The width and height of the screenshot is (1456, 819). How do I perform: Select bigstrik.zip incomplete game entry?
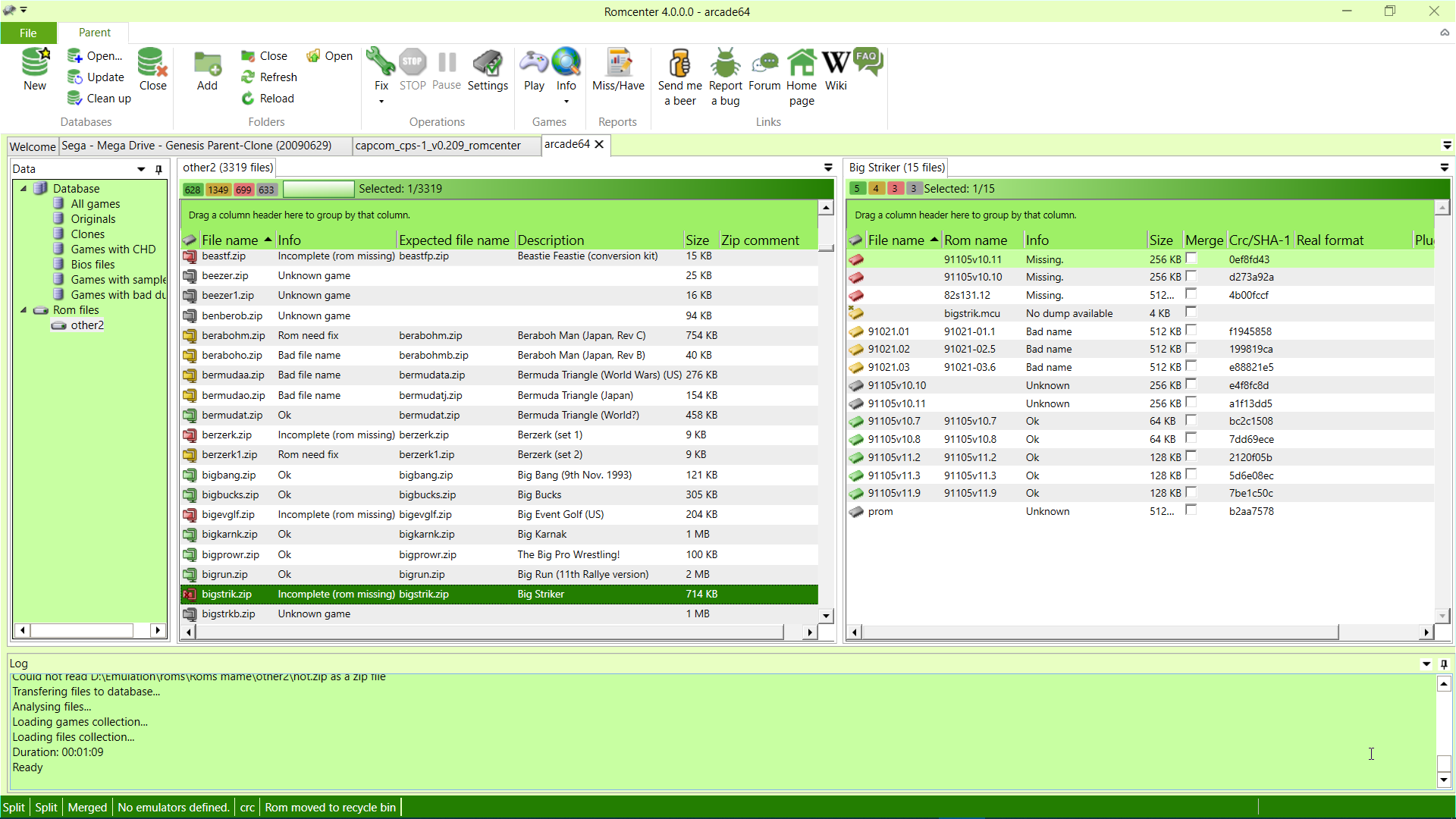pyautogui.click(x=227, y=594)
